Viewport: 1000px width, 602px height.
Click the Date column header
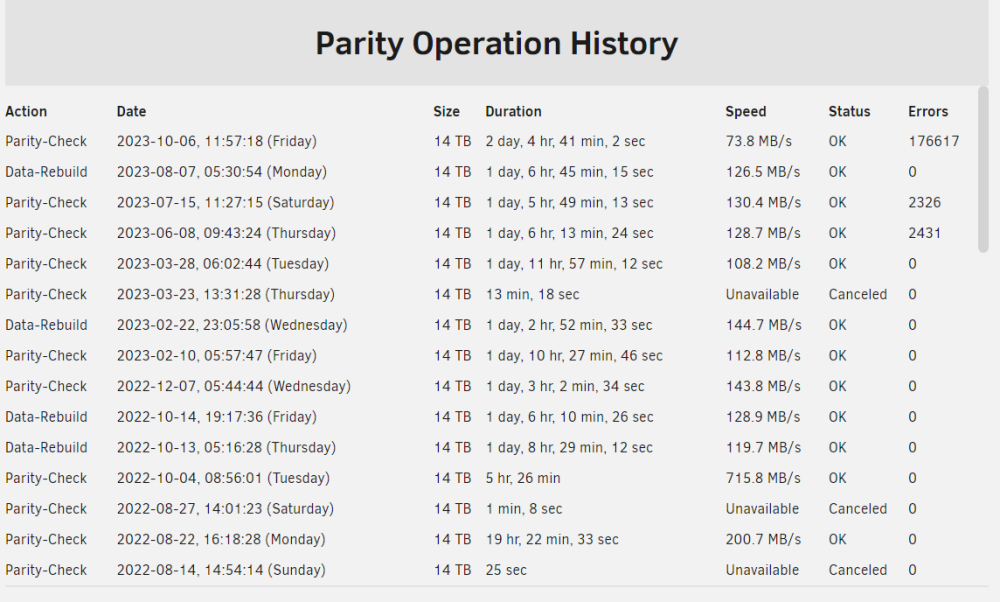point(131,112)
